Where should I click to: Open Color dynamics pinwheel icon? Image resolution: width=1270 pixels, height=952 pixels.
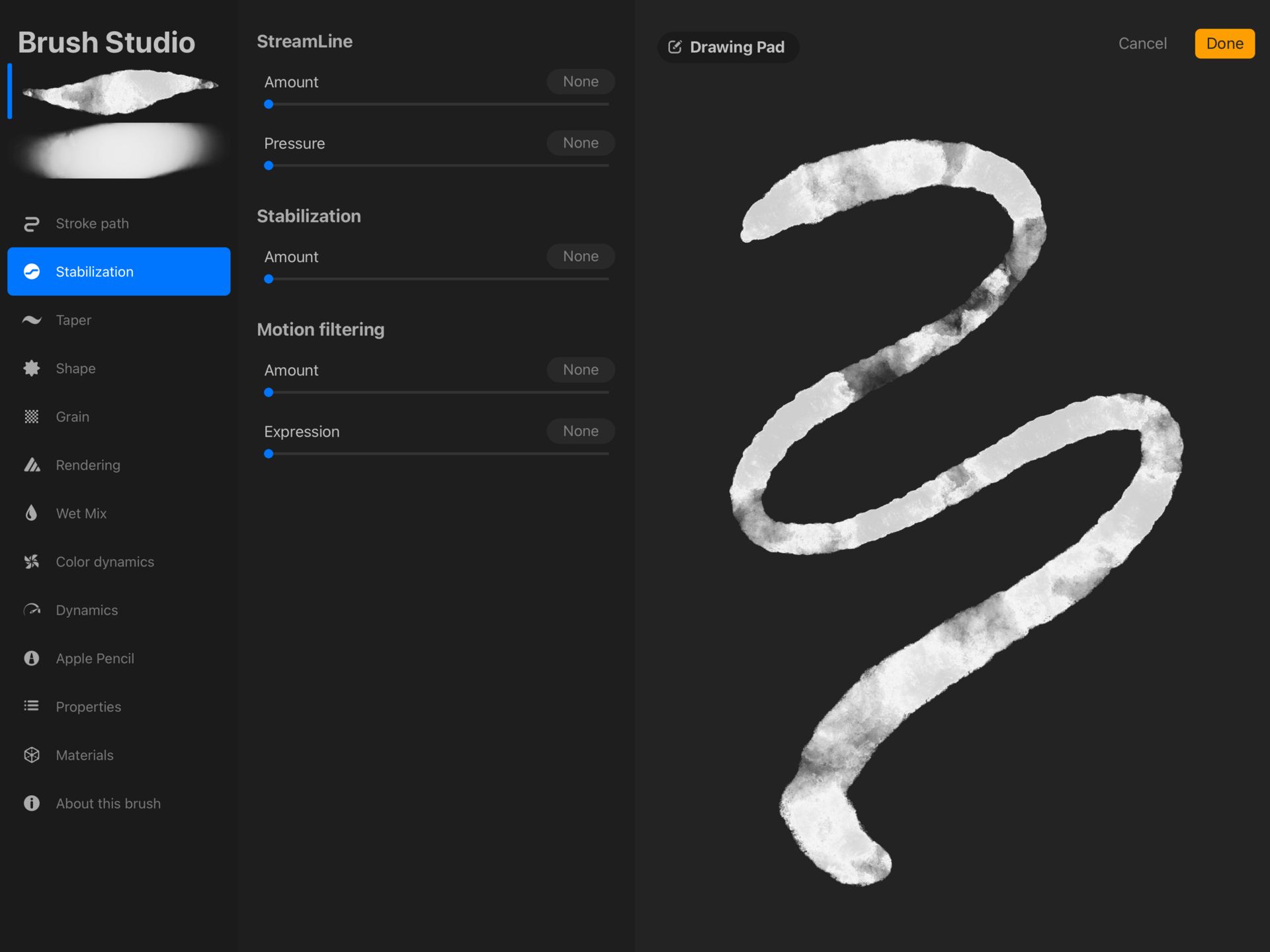[x=32, y=562]
